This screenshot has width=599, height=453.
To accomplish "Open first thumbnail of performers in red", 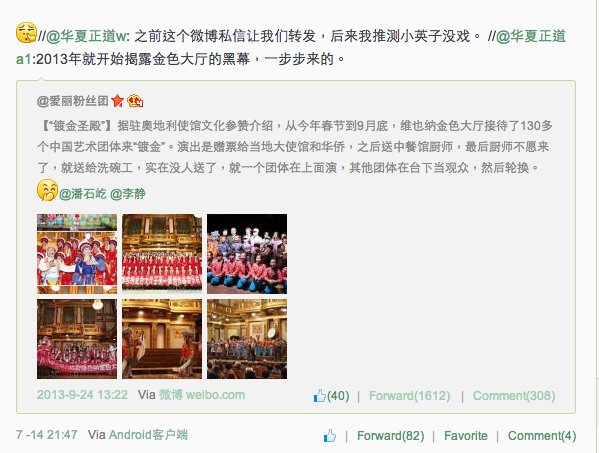I will [77, 254].
